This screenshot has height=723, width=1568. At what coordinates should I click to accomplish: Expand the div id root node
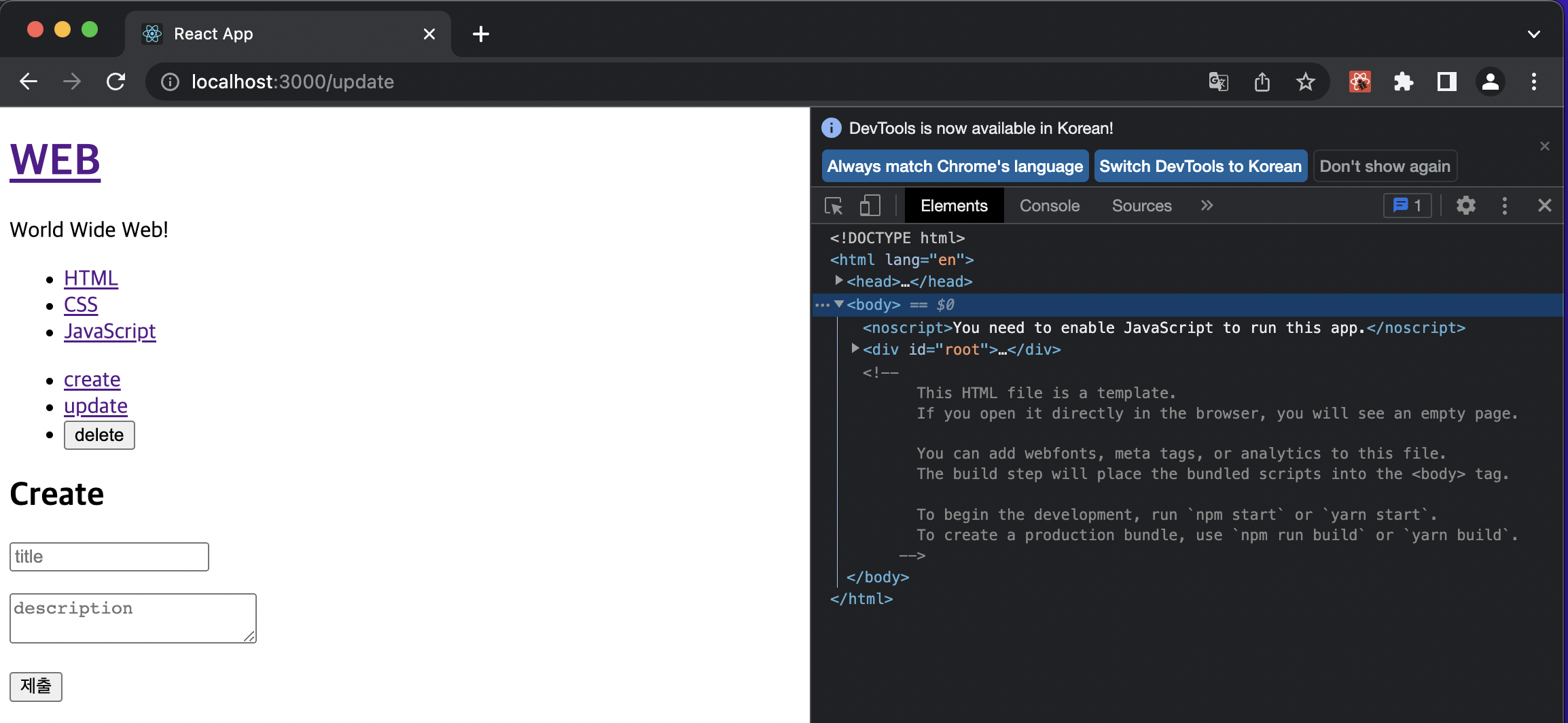[855, 349]
